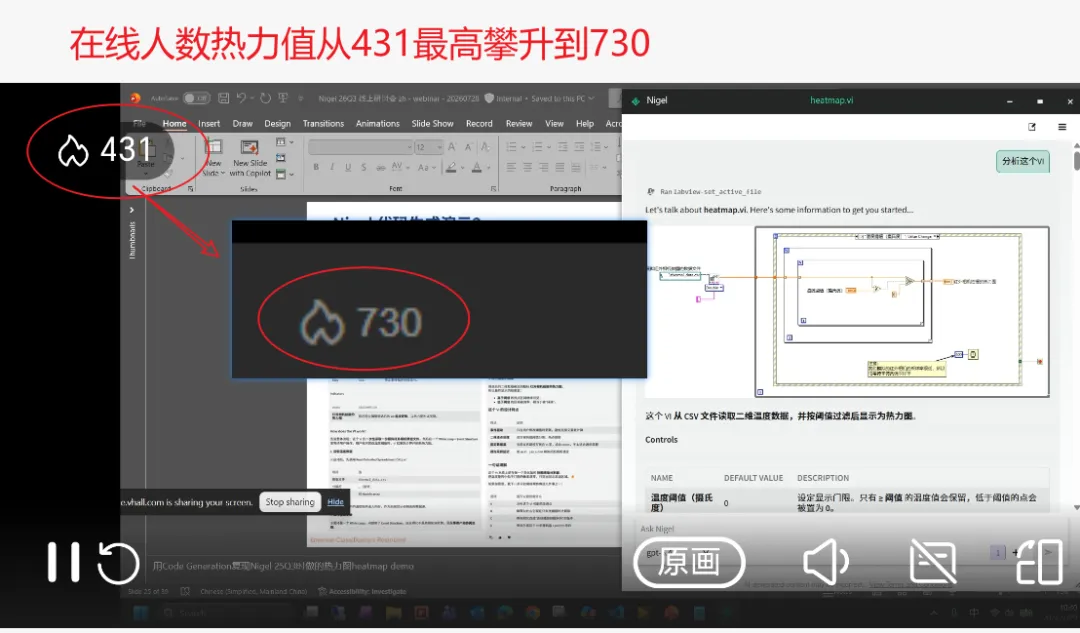Click the font color A swatch
The height and width of the screenshot is (633, 1080).
coord(477,167)
